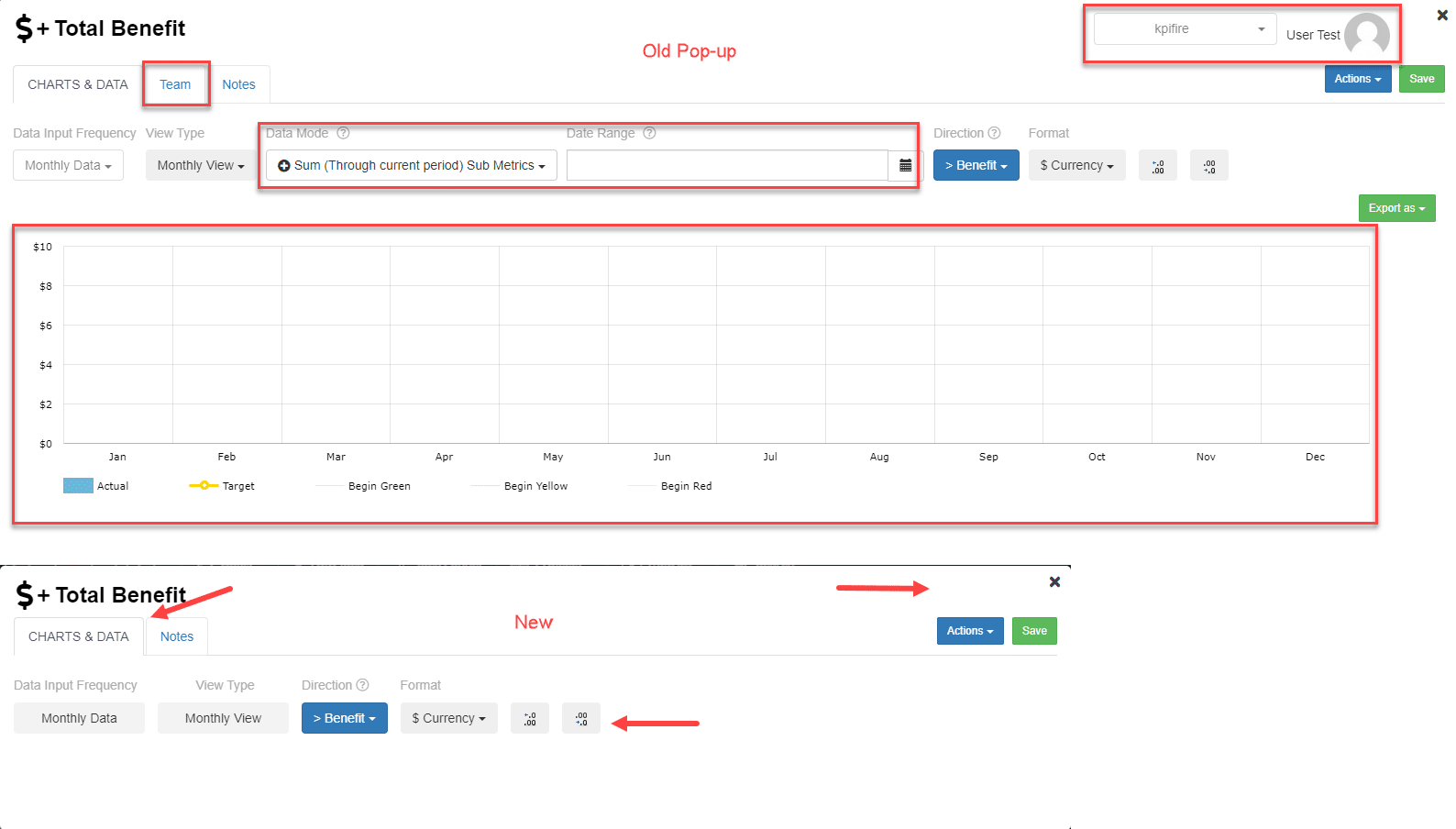Image resolution: width=1456 pixels, height=829 pixels.
Task: Toggle the Begin Red legend color line
Action: pyautogui.click(x=642, y=486)
